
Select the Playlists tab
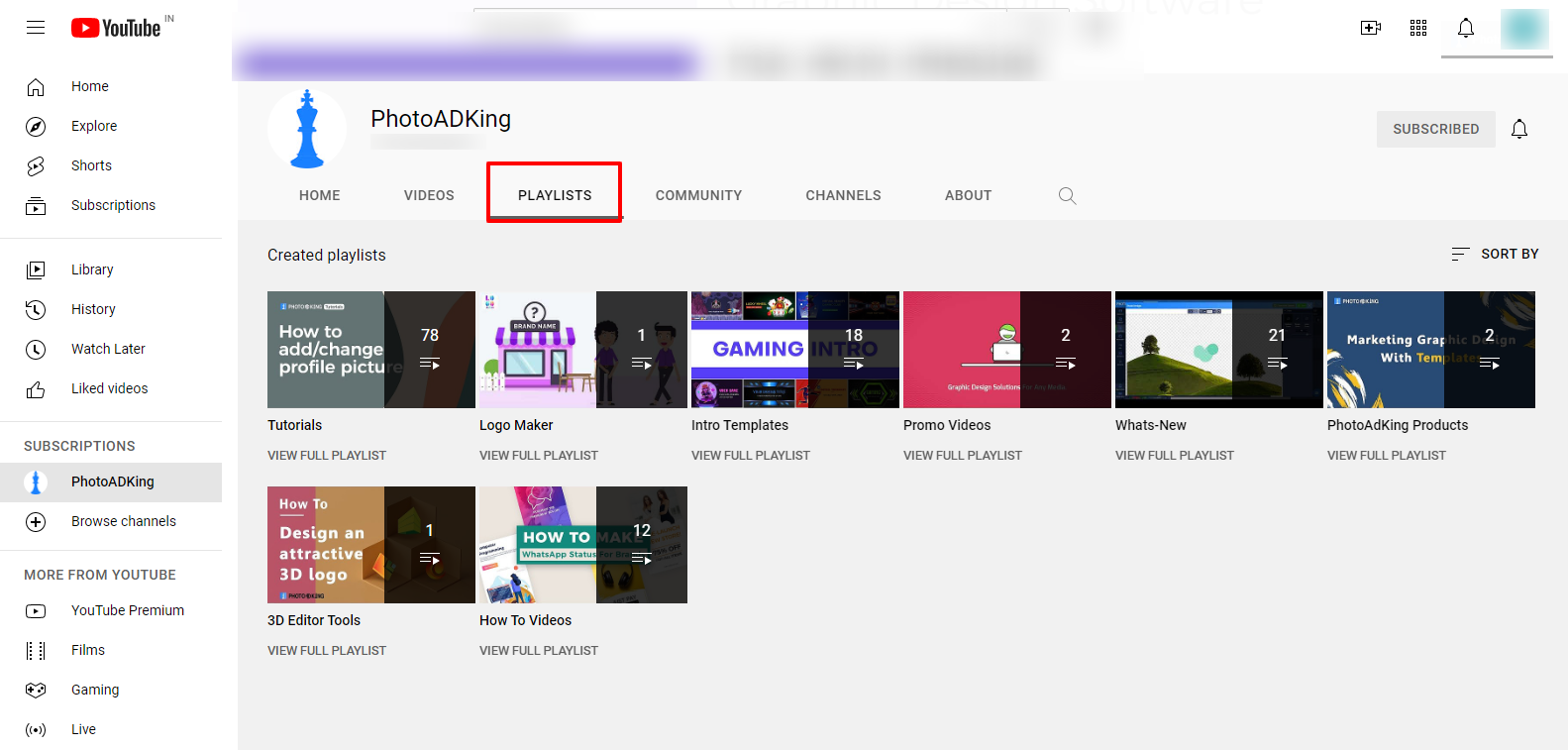[555, 195]
